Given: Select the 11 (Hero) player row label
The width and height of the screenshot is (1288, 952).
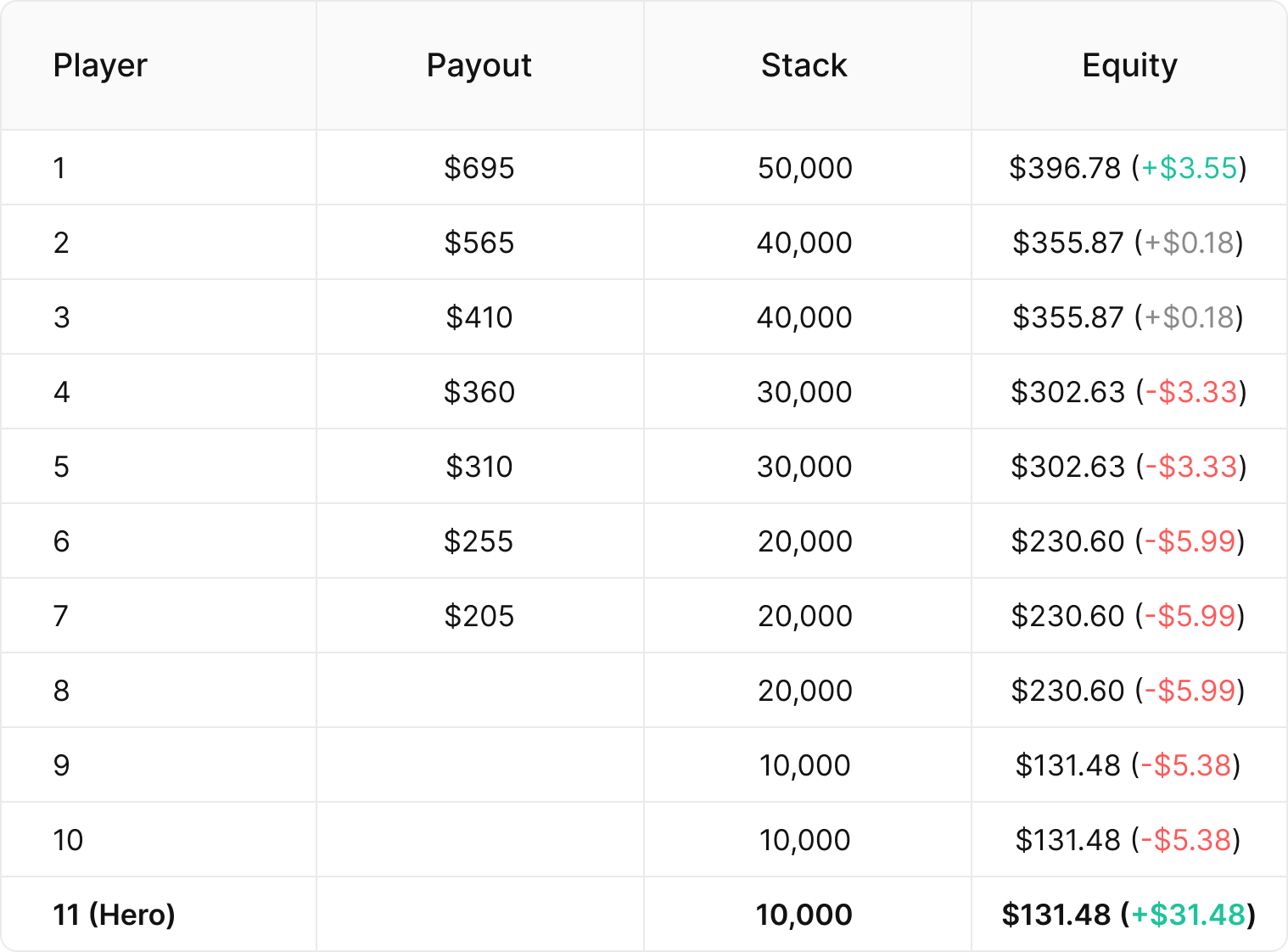Looking at the screenshot, I should click(x=114, y=915).
